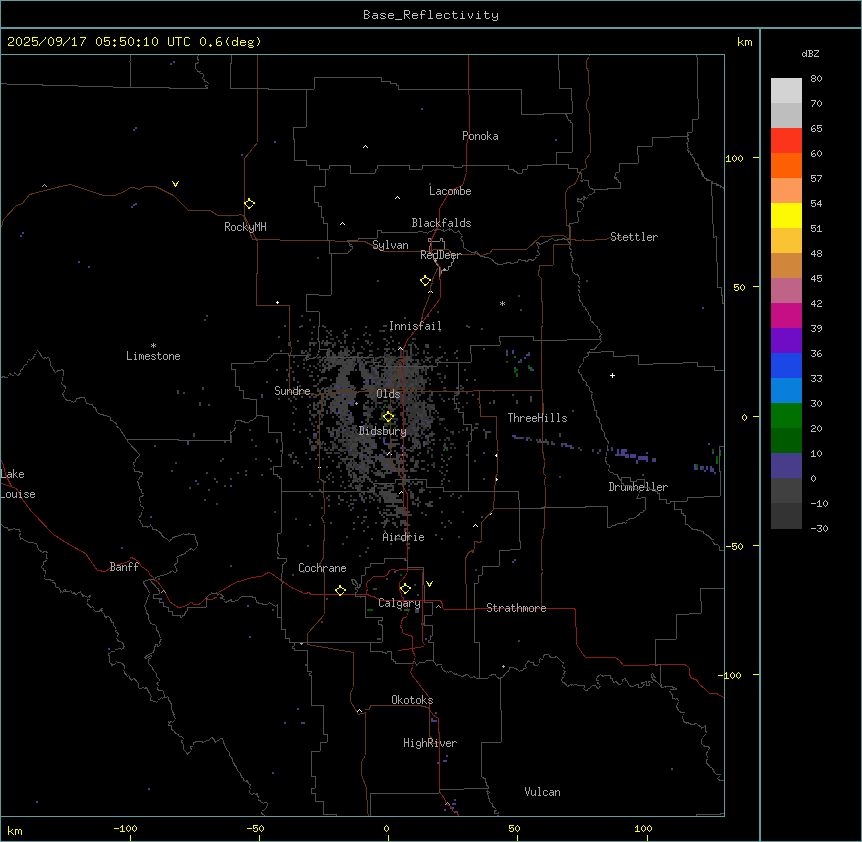Click the yellow diamond marker above RockyMH
The image size is (862, 842).
pos(249,203)
